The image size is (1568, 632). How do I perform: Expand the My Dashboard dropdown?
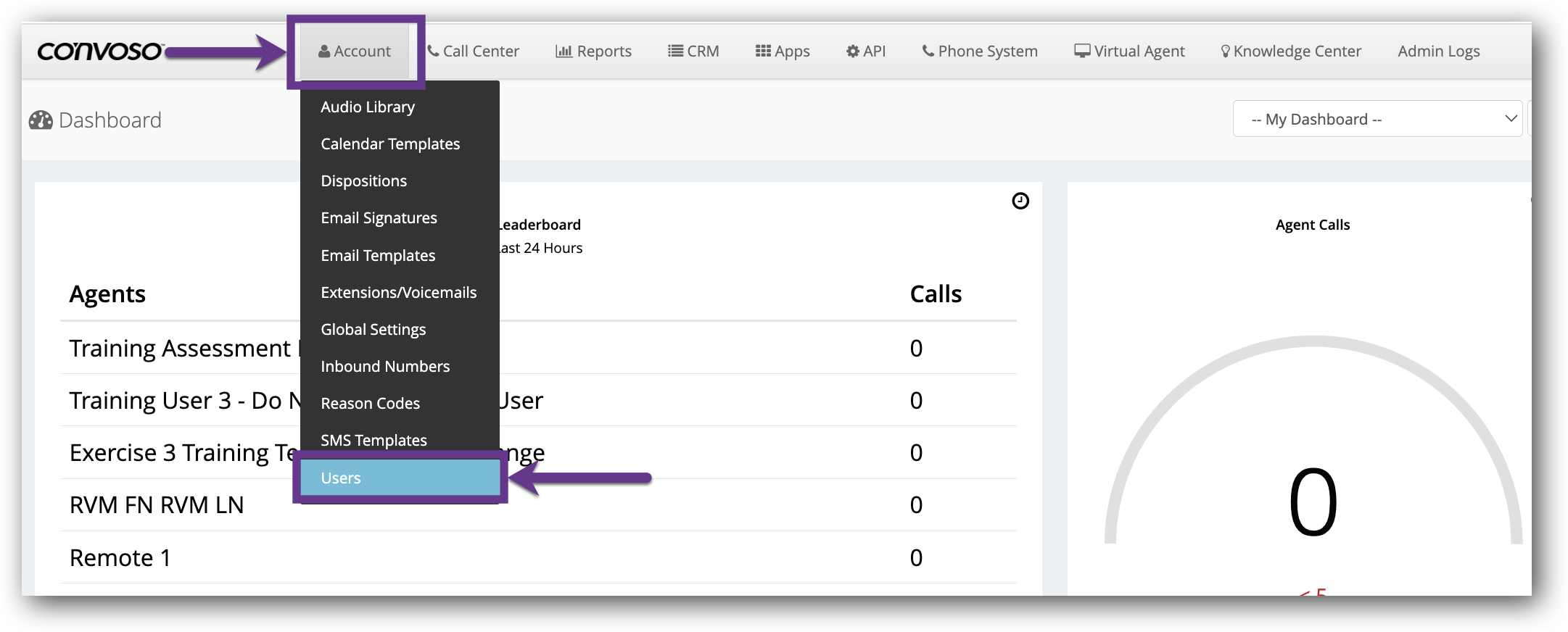pyautogui.click(x=1377, y=119)
